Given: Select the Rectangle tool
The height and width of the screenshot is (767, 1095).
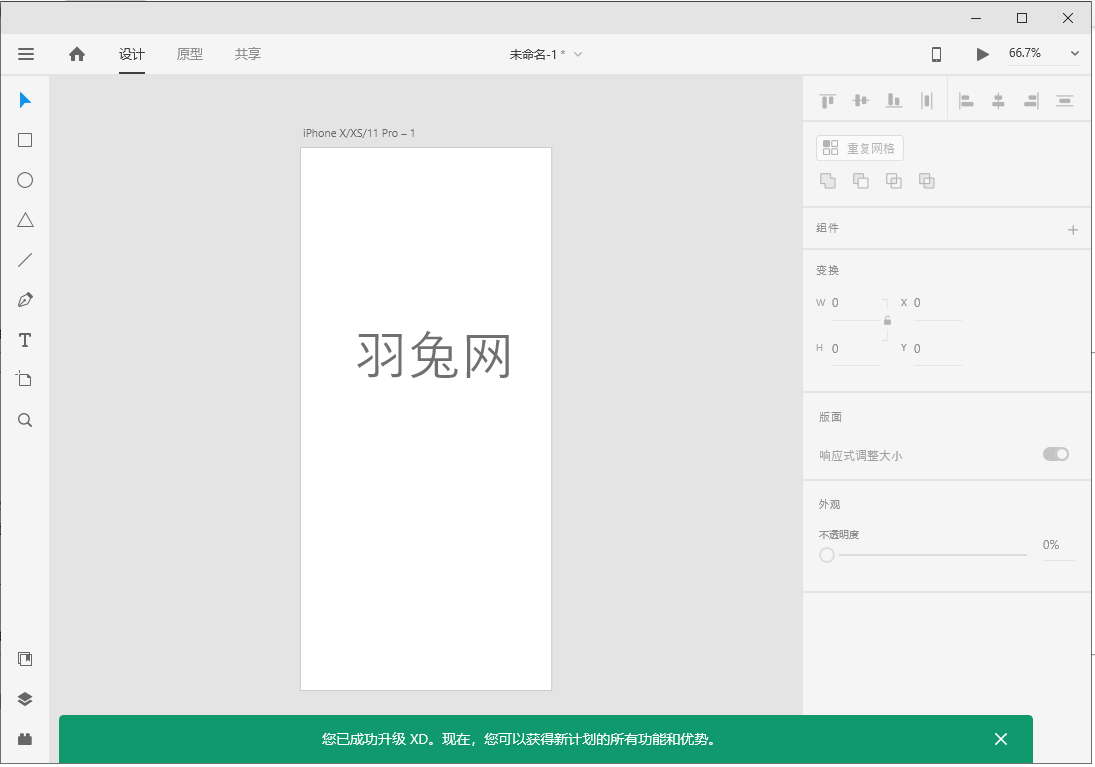Looking at the screenshot, I should pos(25,140).
